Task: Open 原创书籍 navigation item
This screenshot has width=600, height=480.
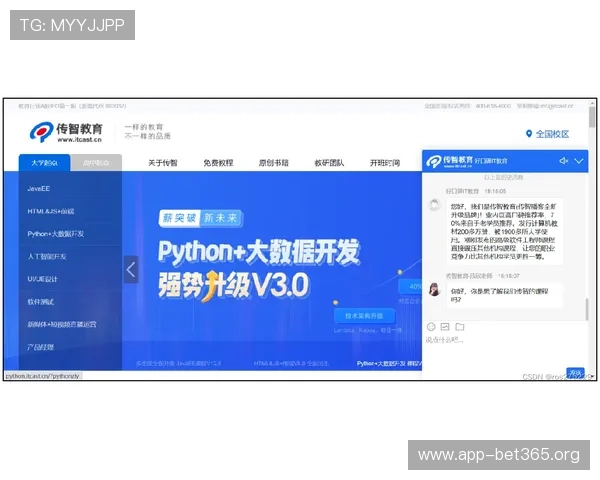Action: [x=274, y=163]
